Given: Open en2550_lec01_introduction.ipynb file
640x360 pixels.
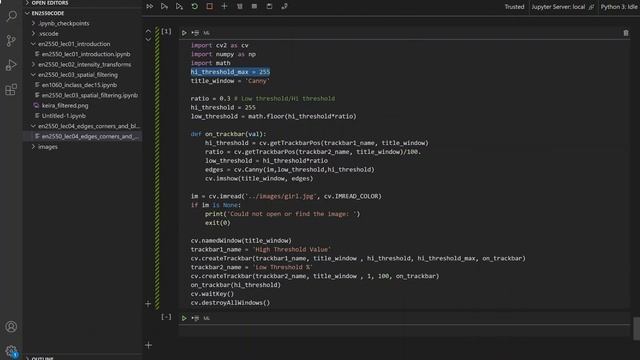Looking at the screenshot, I should [86, 54].
